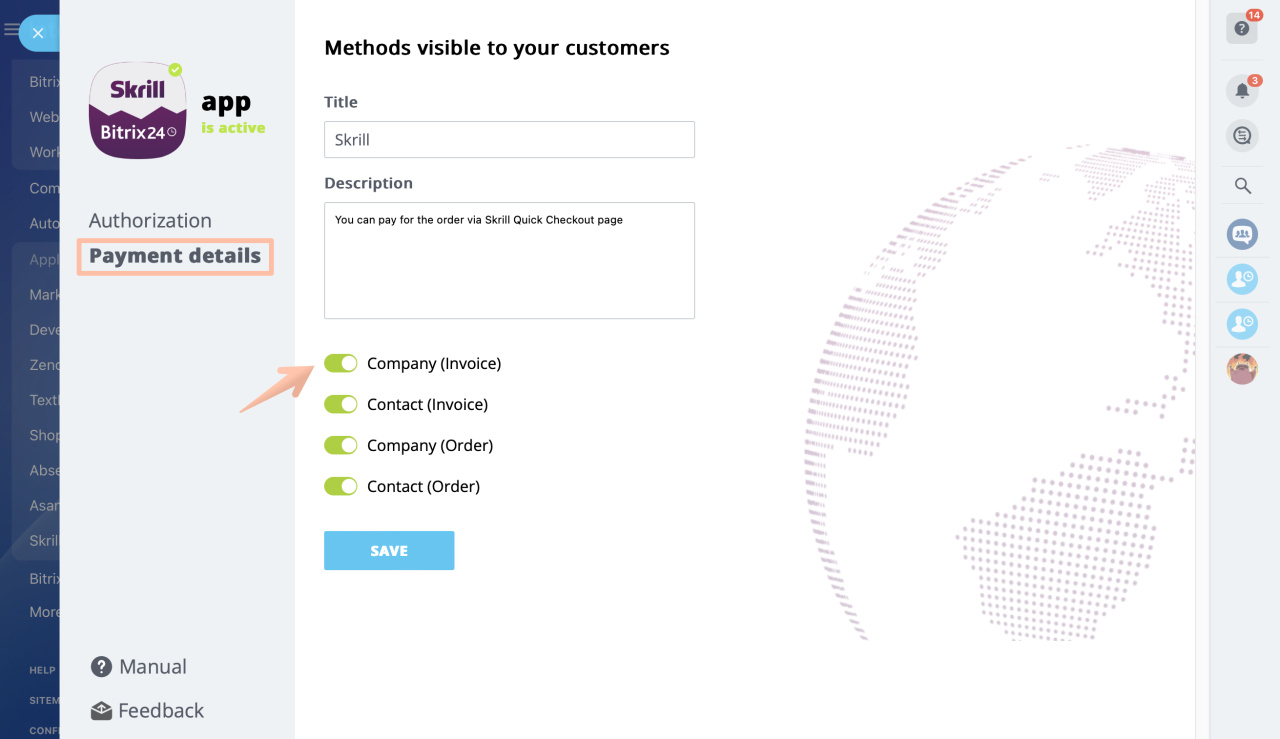Click the Skrill Bitrix24 app logo
This screenshot has height=739, width=1280.
coord(138,110)
